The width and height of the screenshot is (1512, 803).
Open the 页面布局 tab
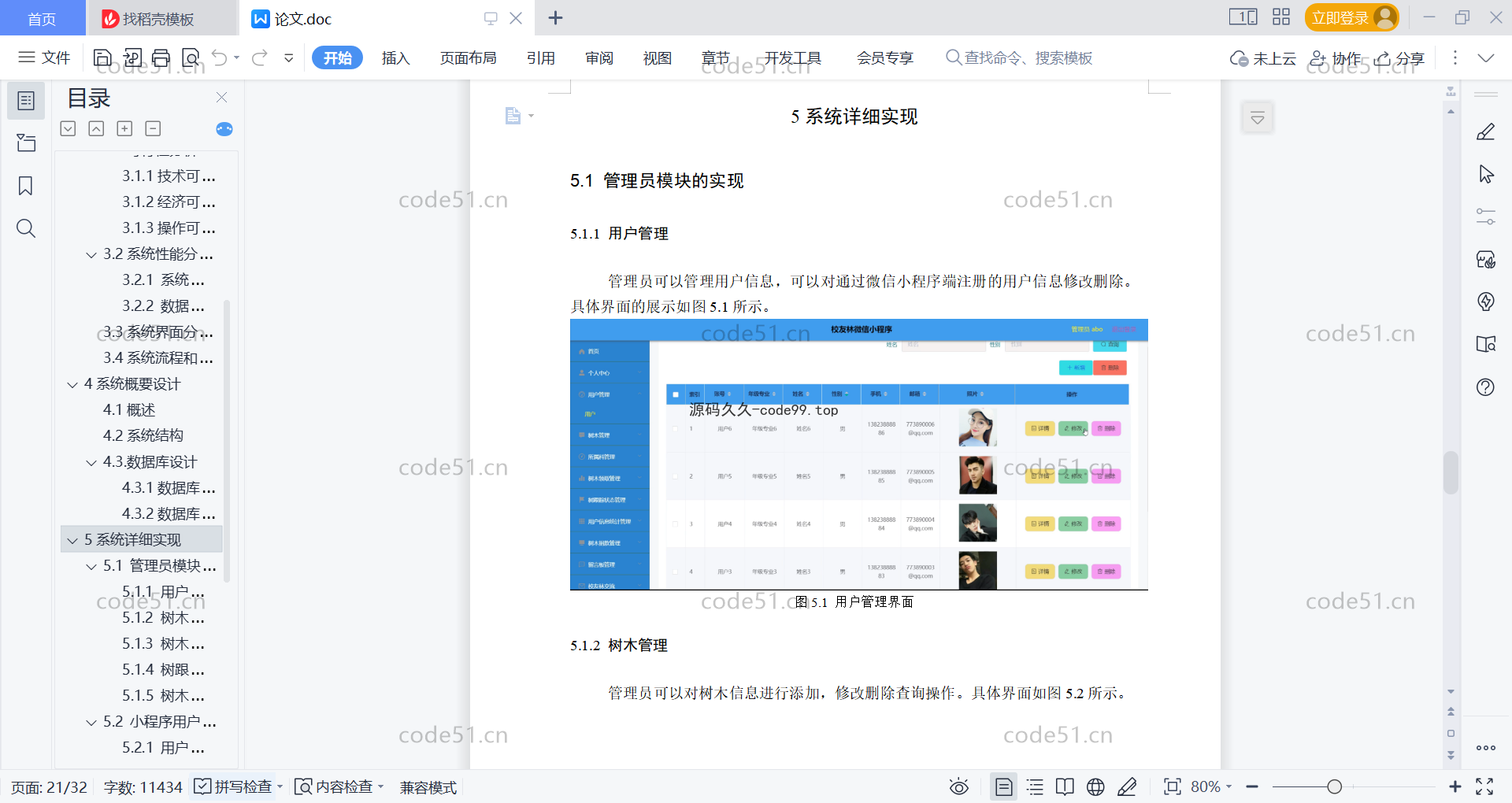pos(468,57)
